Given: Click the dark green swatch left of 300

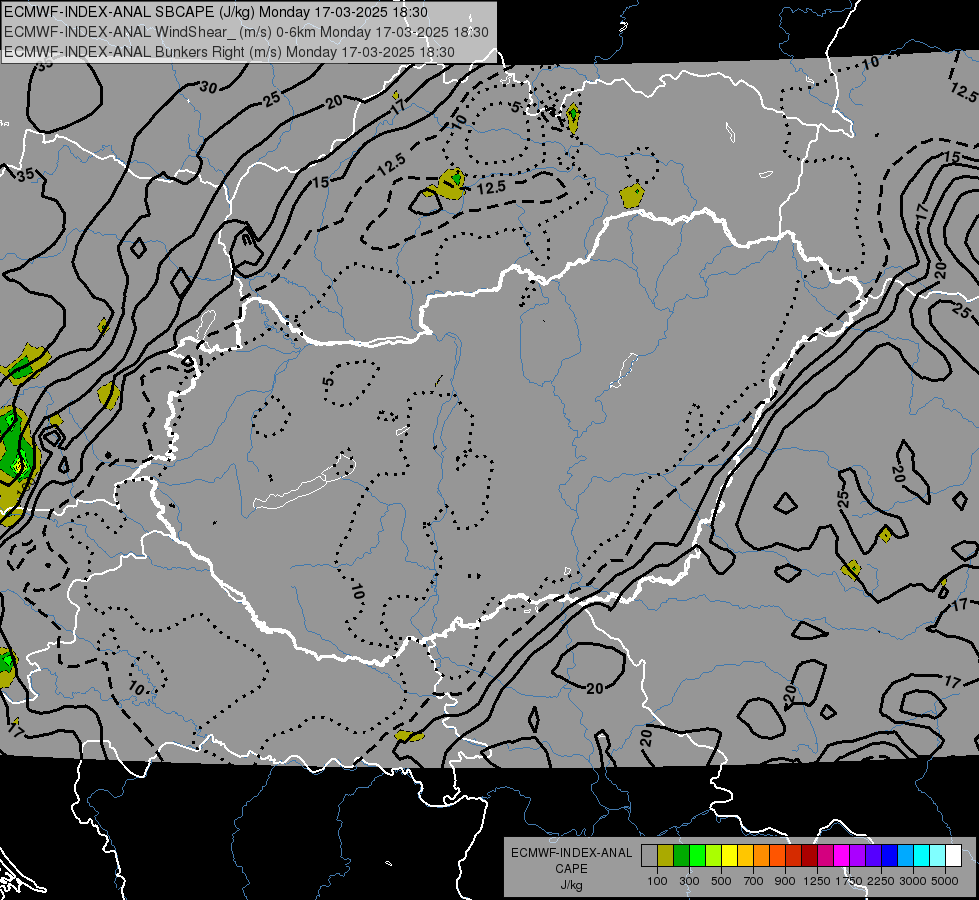Looking at the screenshot, I should 681,855.
